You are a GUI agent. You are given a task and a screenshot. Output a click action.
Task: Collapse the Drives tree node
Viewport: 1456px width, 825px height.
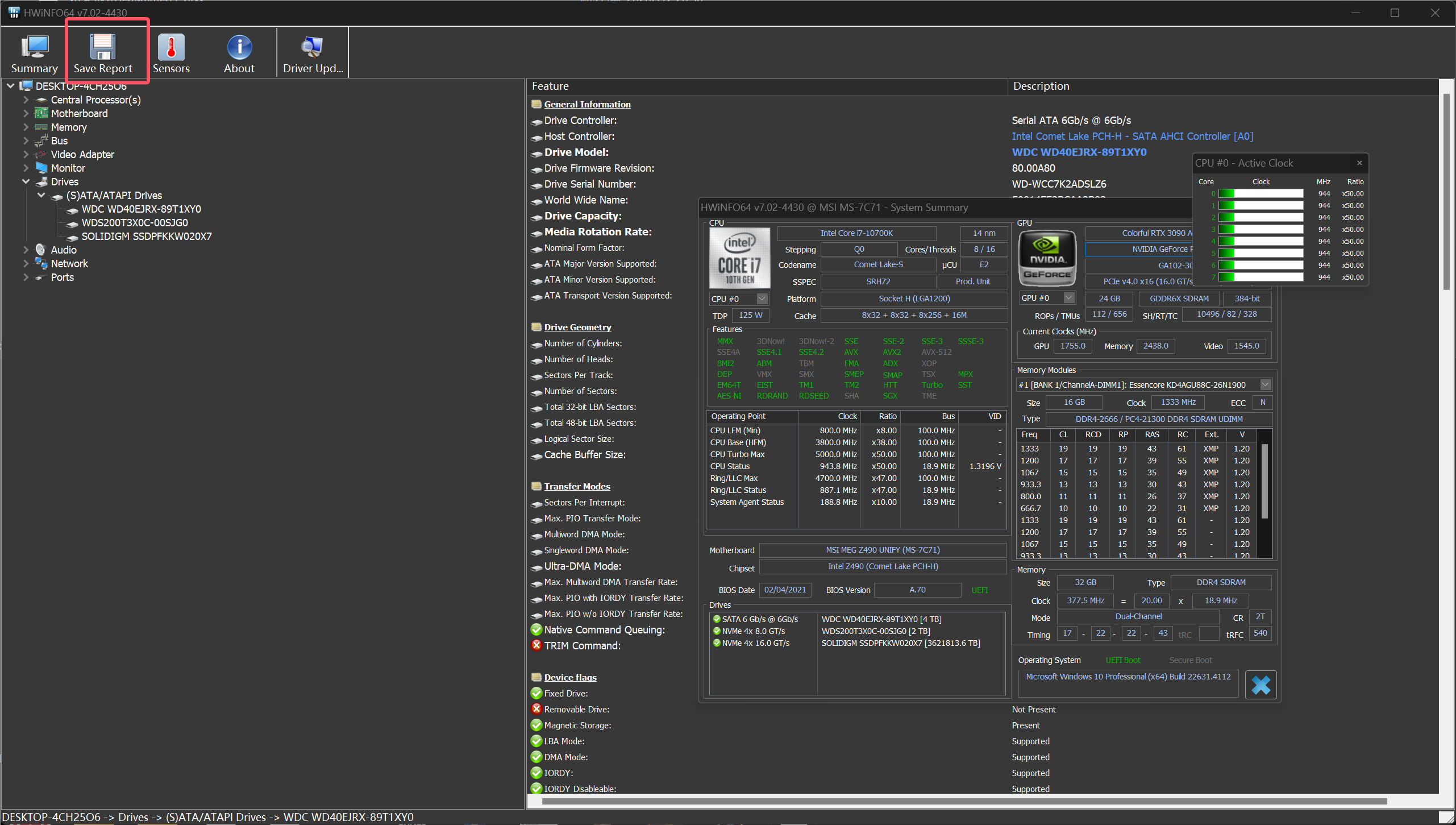26,181
